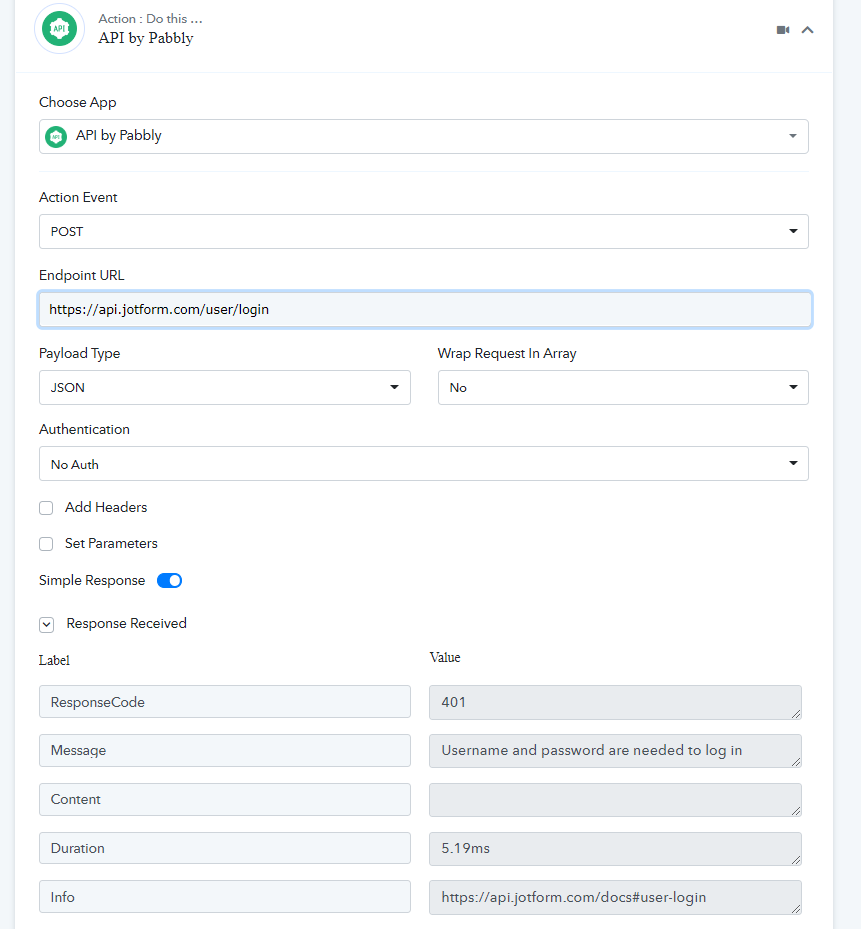Click the Duration label field

(225, 848)
